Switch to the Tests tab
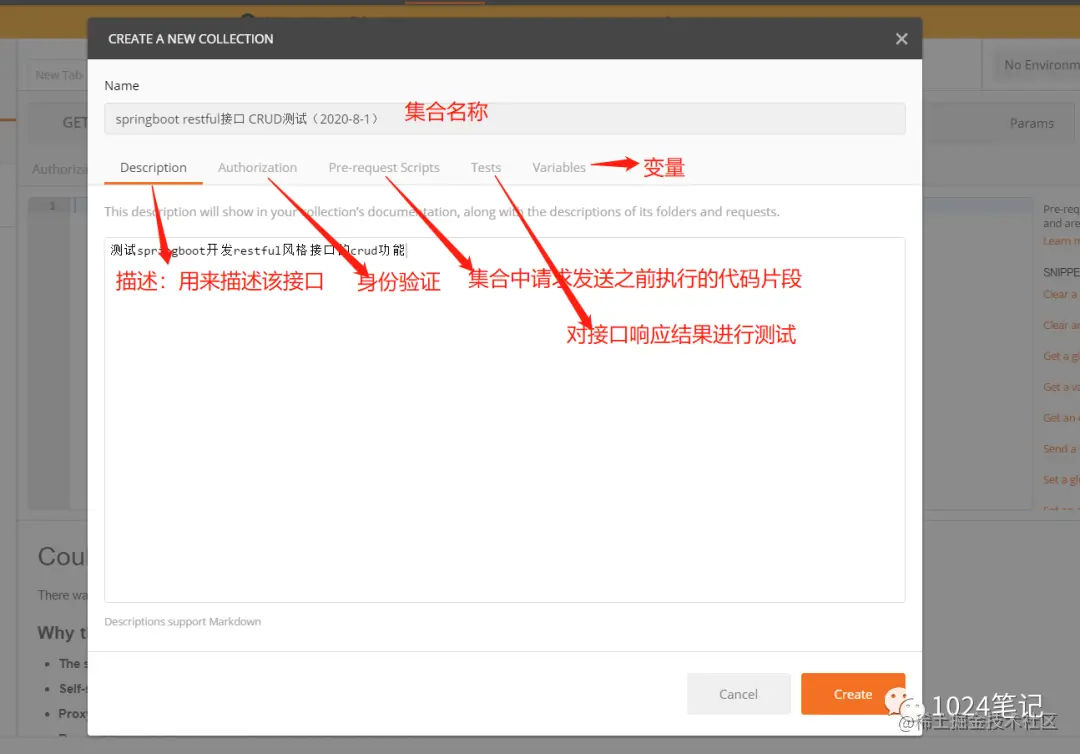The height and width of the screenshot is (754, 1080). (x=486, y=167)
